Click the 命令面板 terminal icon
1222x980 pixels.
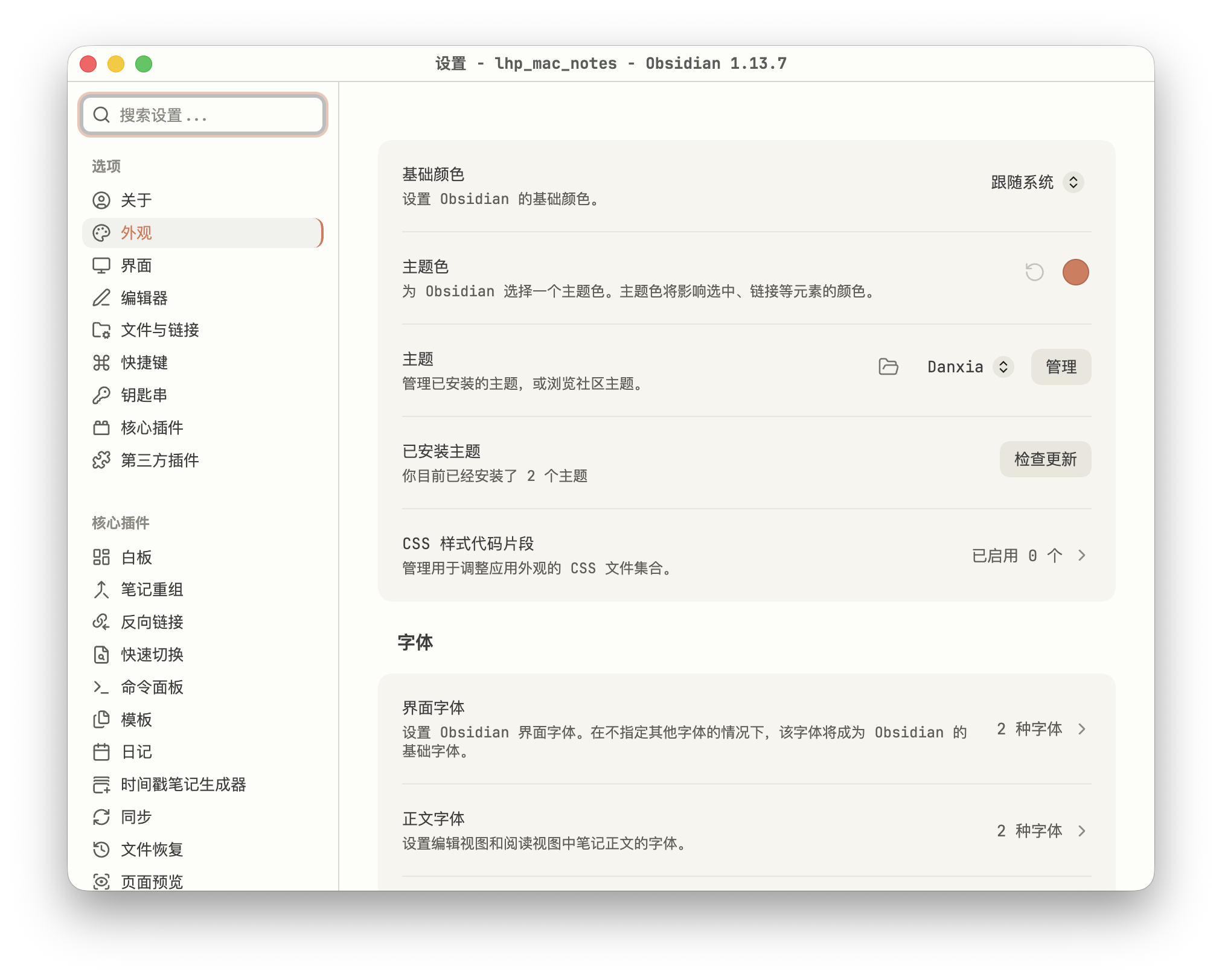[101, 687]
